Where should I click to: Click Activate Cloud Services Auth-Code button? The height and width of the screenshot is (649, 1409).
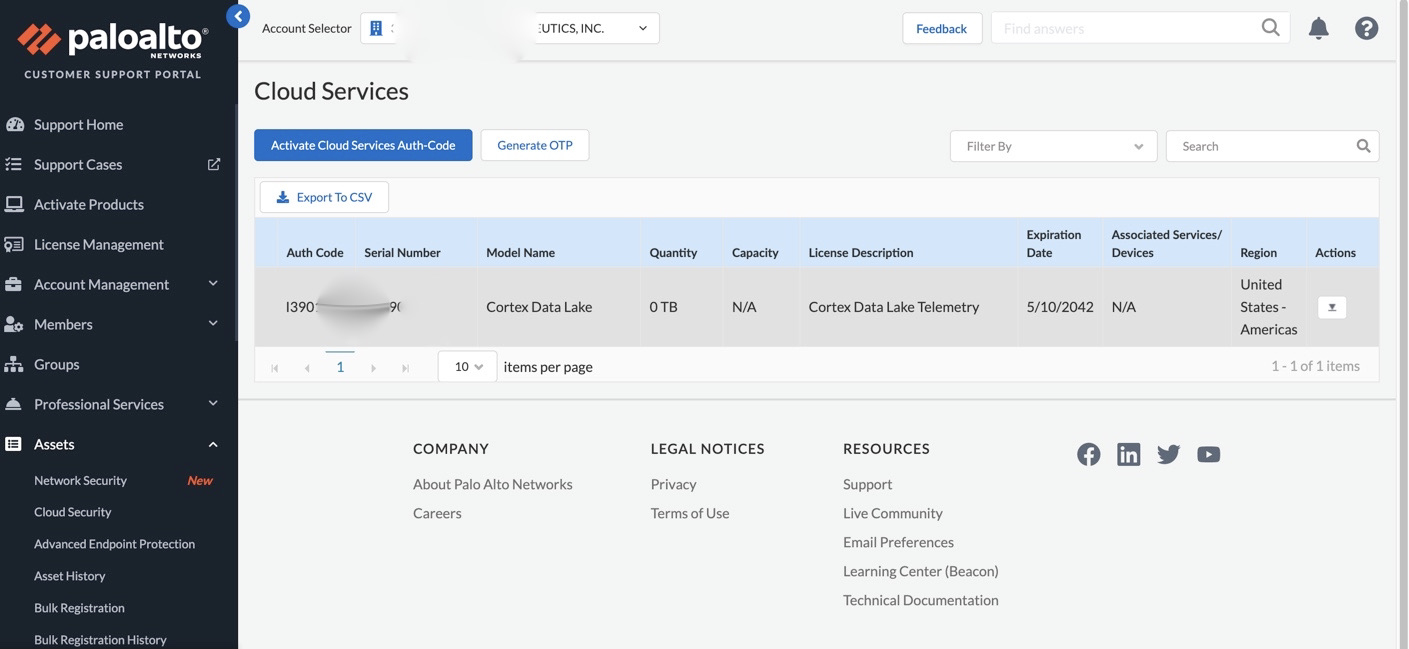click(363, 145)
